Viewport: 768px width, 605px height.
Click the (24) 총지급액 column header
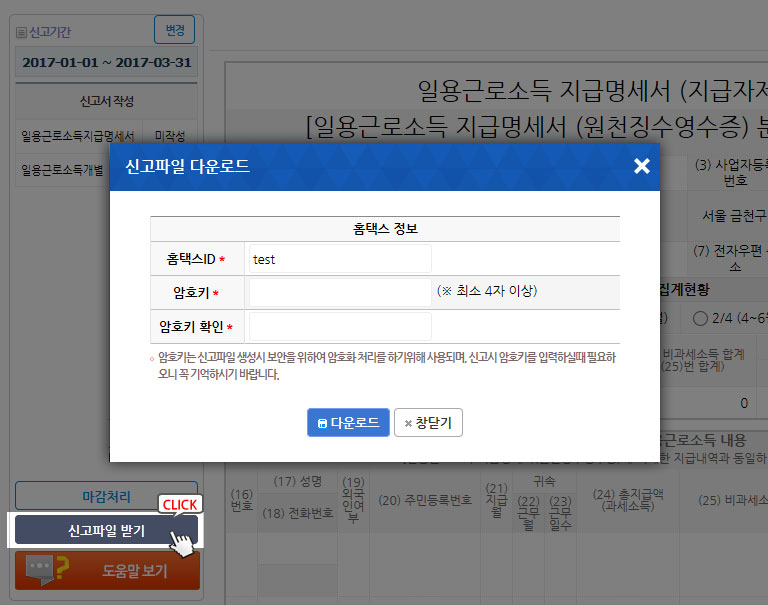click(628, 500)
